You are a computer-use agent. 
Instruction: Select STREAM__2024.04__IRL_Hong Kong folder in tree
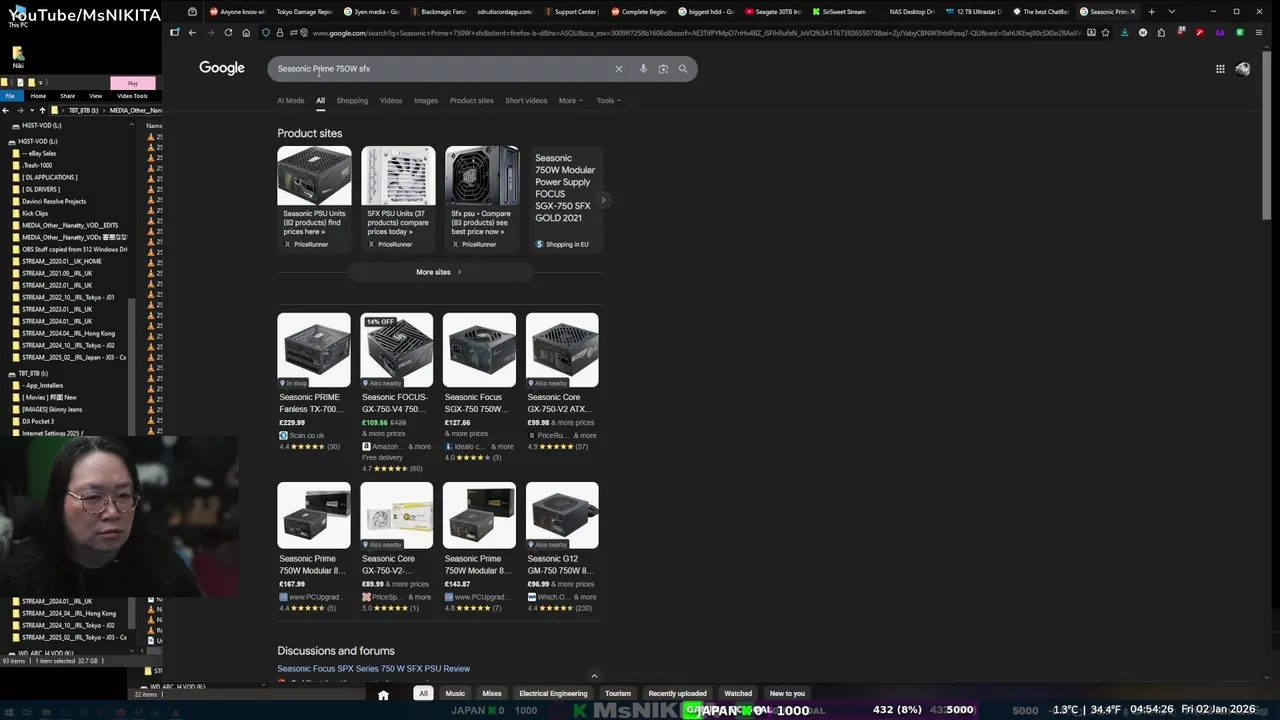(68, 333)
